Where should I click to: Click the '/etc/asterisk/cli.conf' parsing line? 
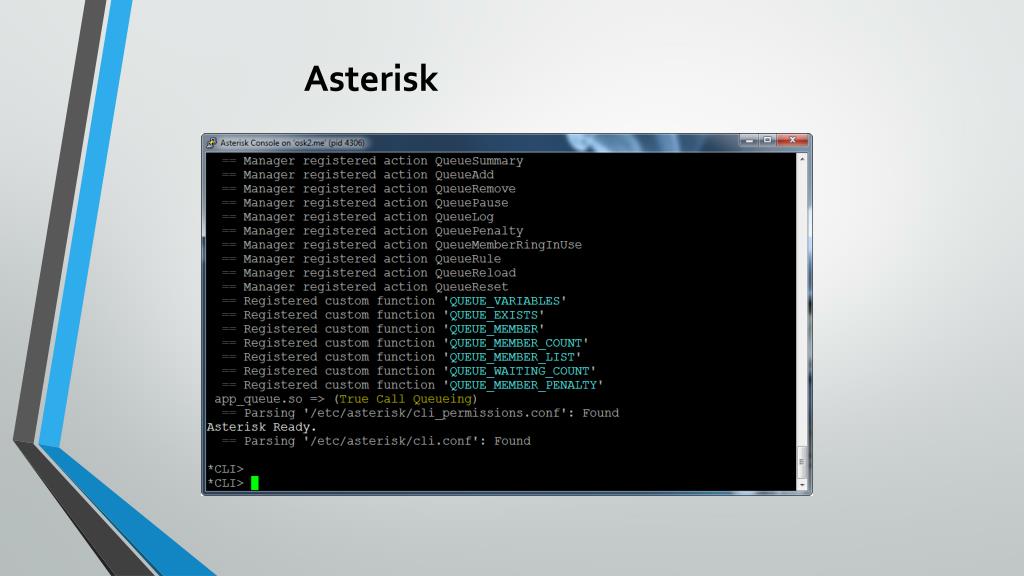[x=376, y=441]
